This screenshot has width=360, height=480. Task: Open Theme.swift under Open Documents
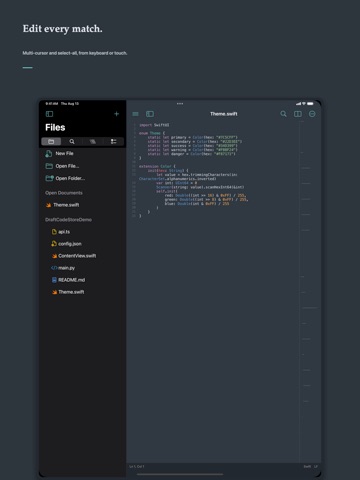click(x=66, y=205)
